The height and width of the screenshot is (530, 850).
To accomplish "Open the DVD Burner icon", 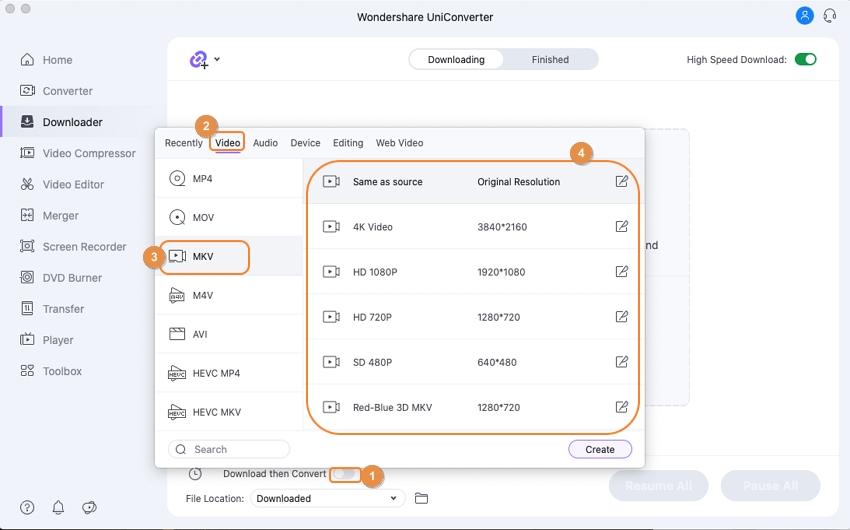I will click(x=27, y=277).
